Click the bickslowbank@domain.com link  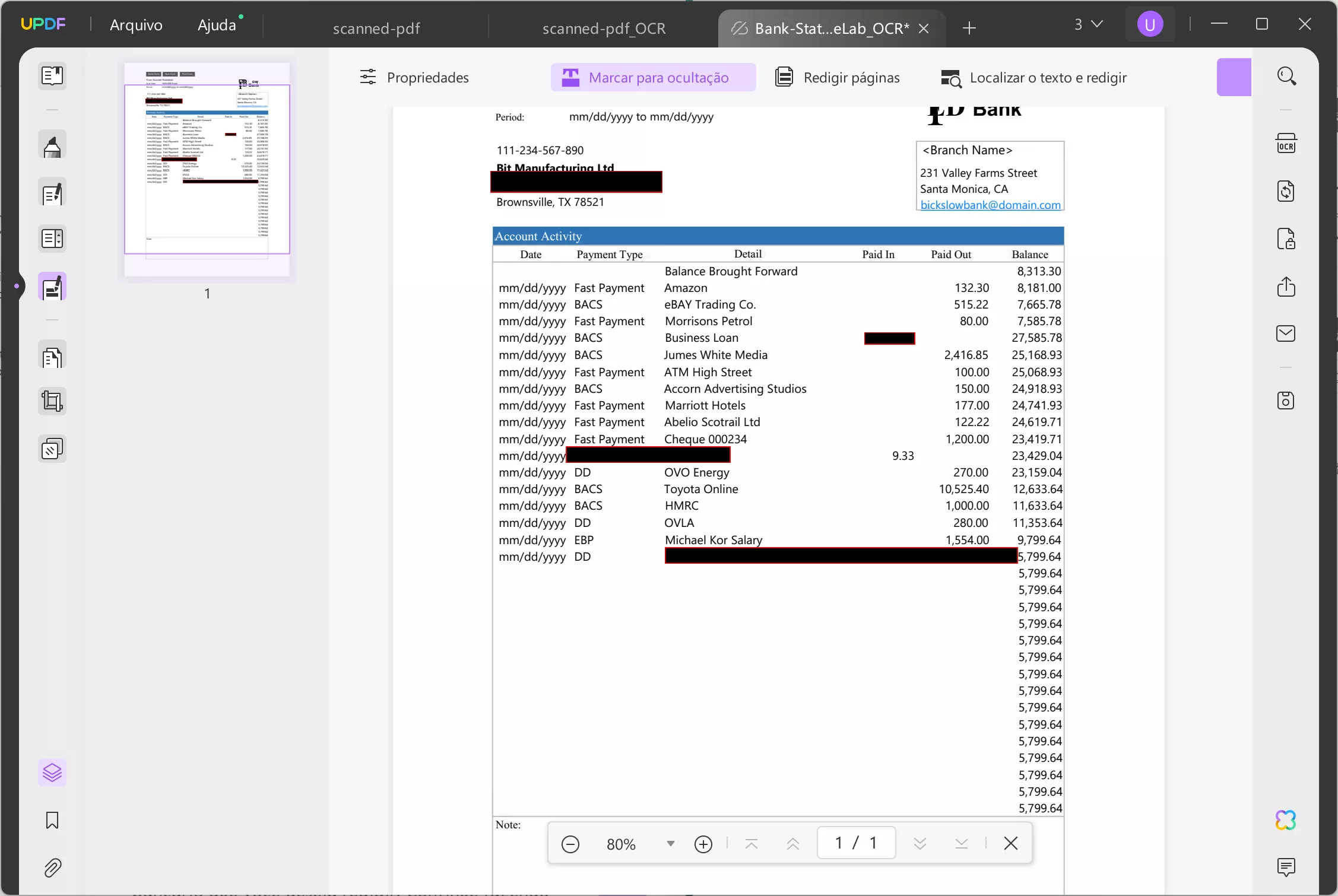990,205
